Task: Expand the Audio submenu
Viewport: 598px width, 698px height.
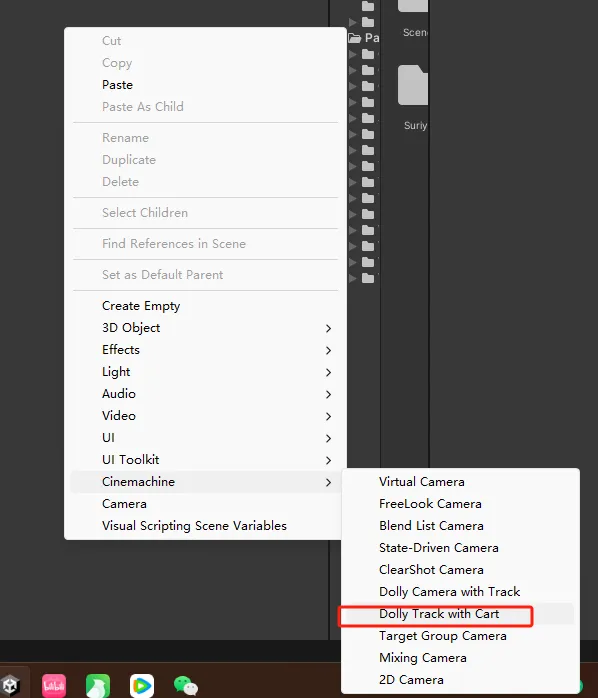Action: coord(205,394)
